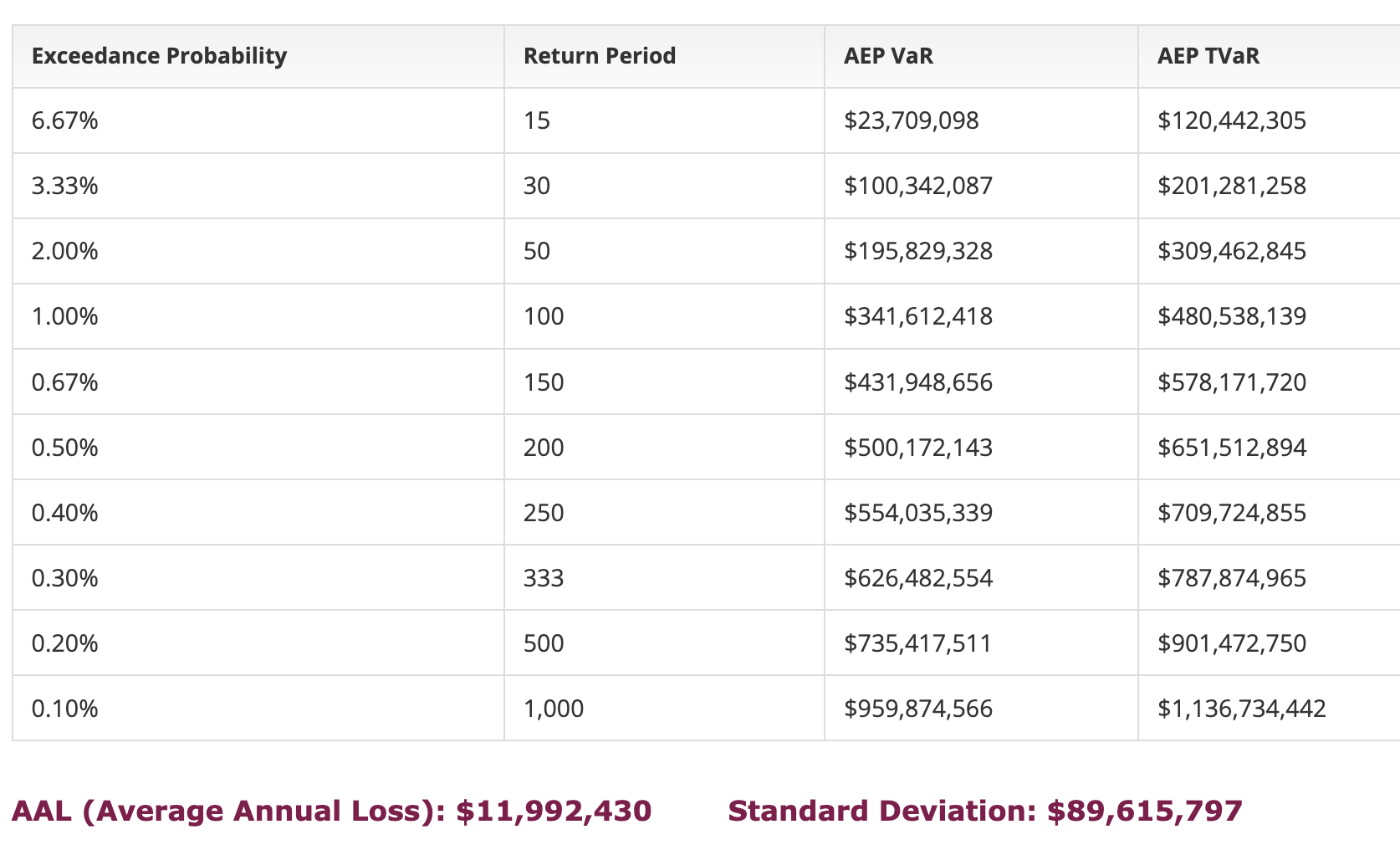Click the AEP TVaR value $651,512,894
This screenshot has width=1400, height=850.
point(1231,448)
